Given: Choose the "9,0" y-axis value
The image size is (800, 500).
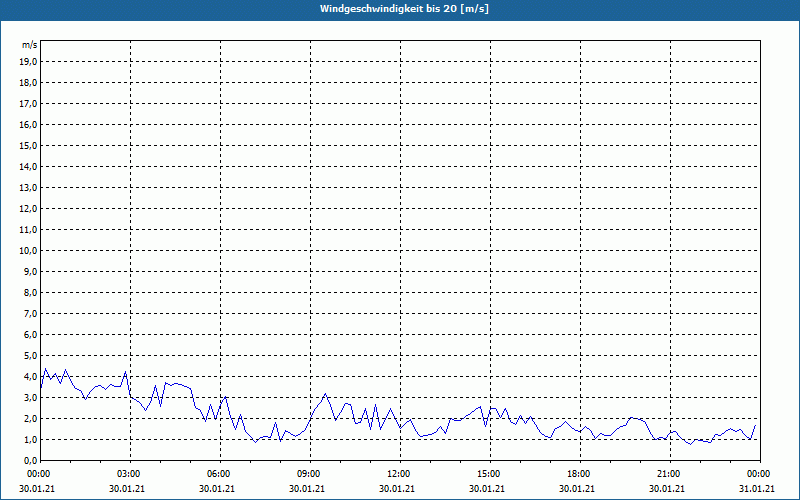Looking at the screenshot, I should tap(30, 271).
